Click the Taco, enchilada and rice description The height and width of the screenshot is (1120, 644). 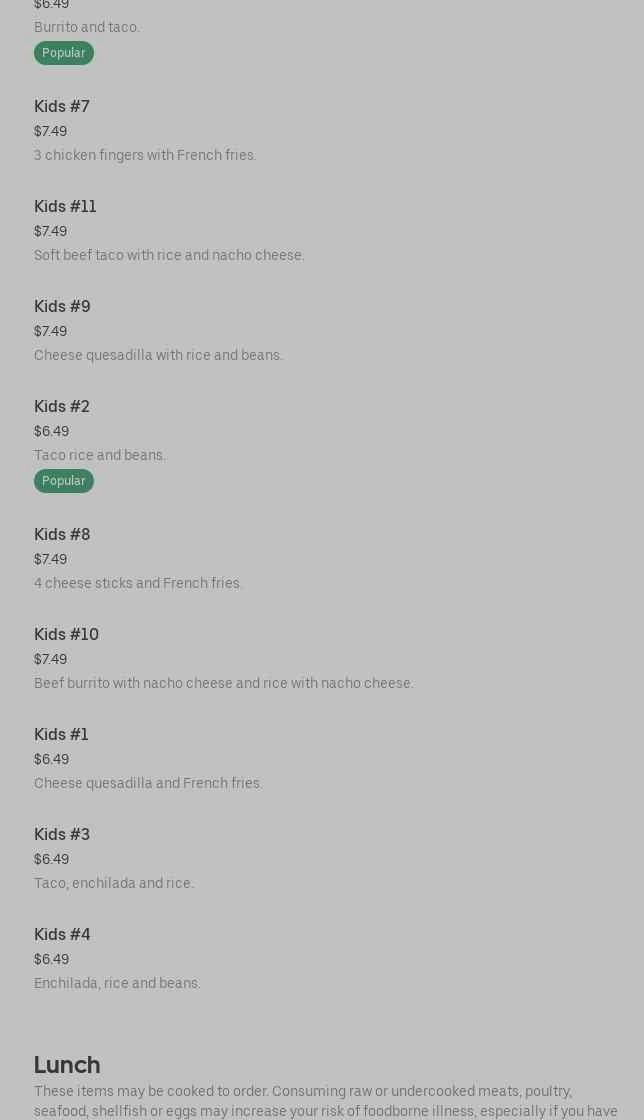[114, 883]
